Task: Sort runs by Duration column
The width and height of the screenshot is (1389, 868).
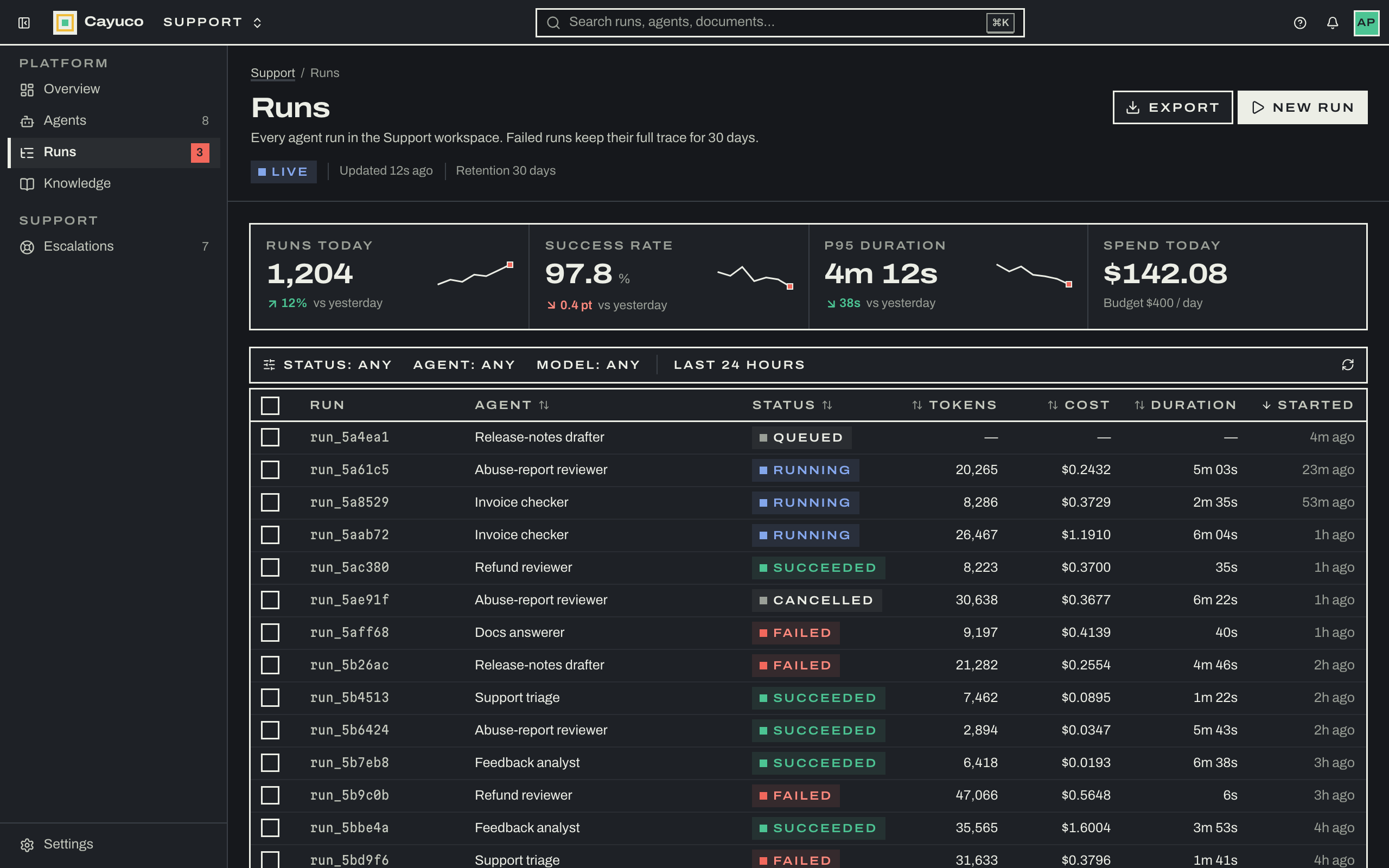Action: pos(1185,405)
